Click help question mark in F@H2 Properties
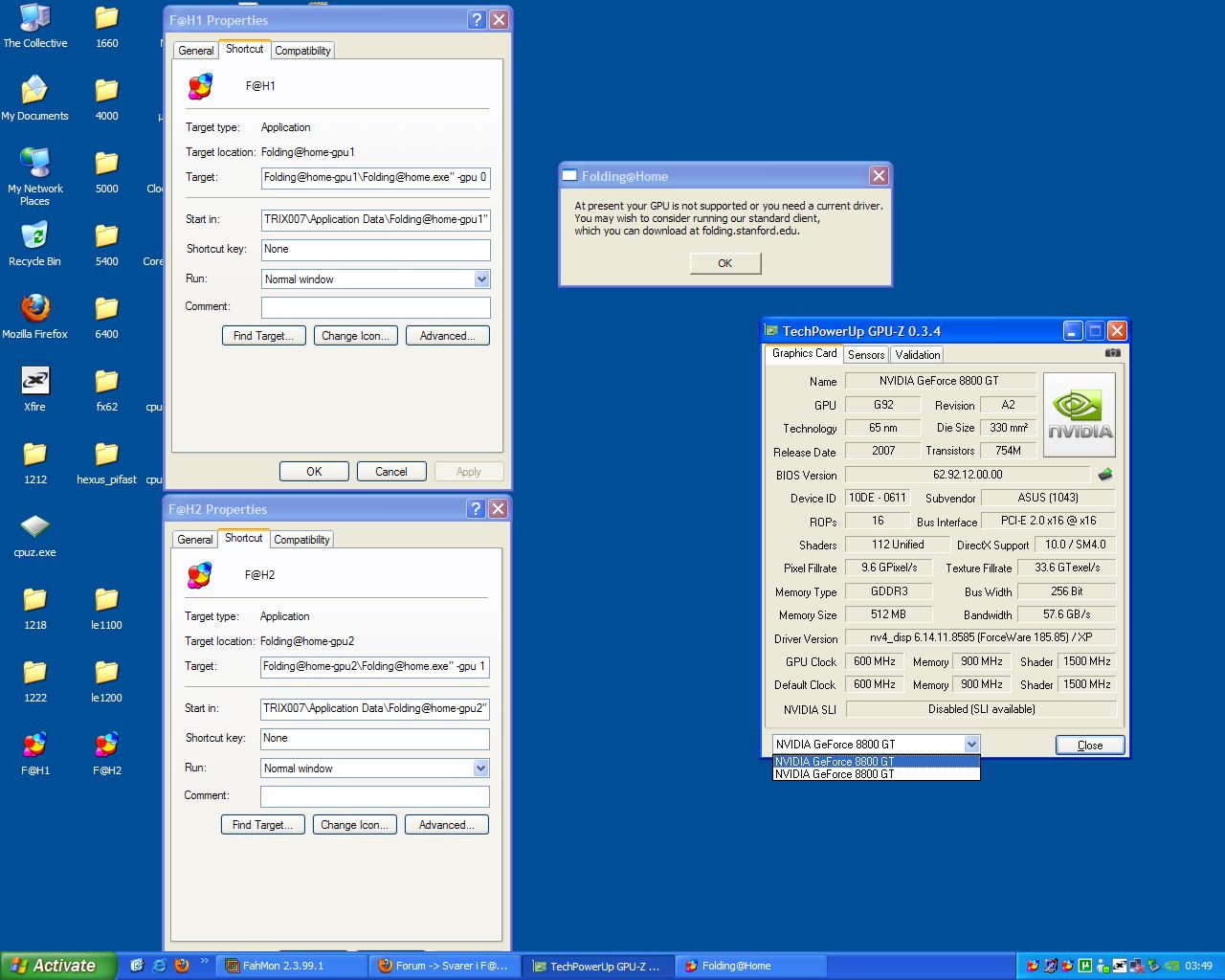 pyautogui.click(x=477, y=509)
